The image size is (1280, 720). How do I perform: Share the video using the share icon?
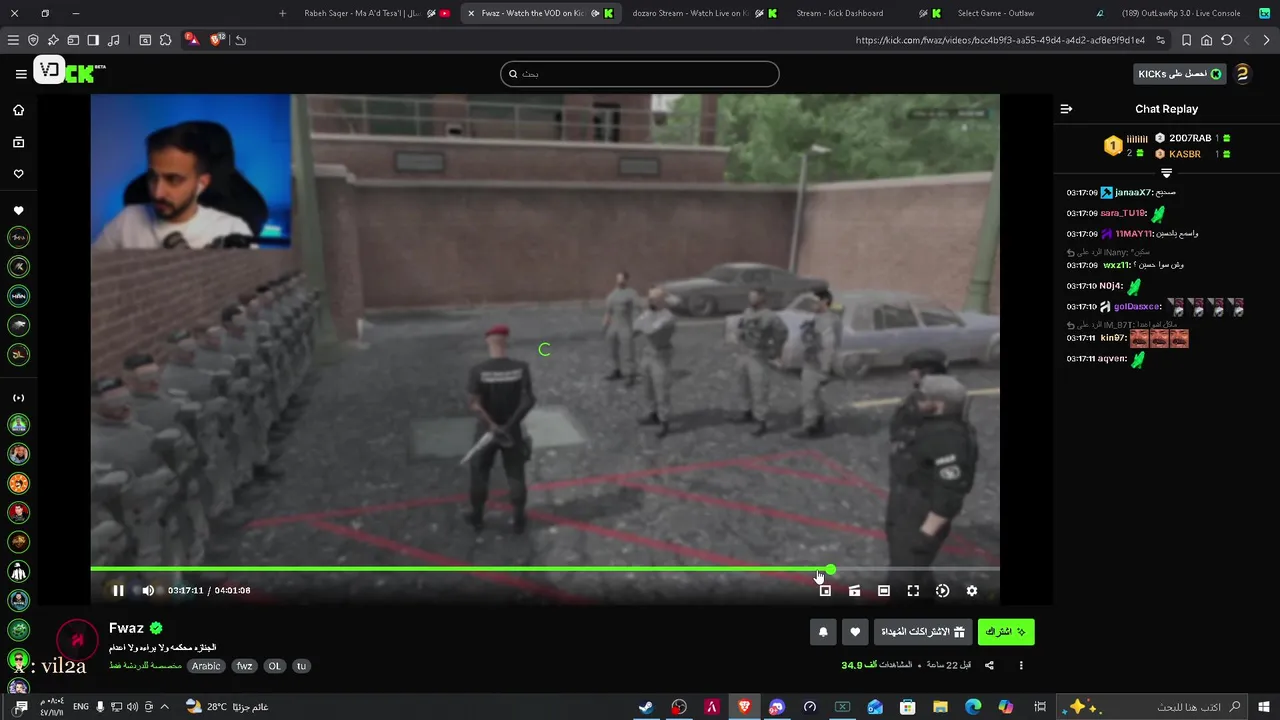[989, 665]
